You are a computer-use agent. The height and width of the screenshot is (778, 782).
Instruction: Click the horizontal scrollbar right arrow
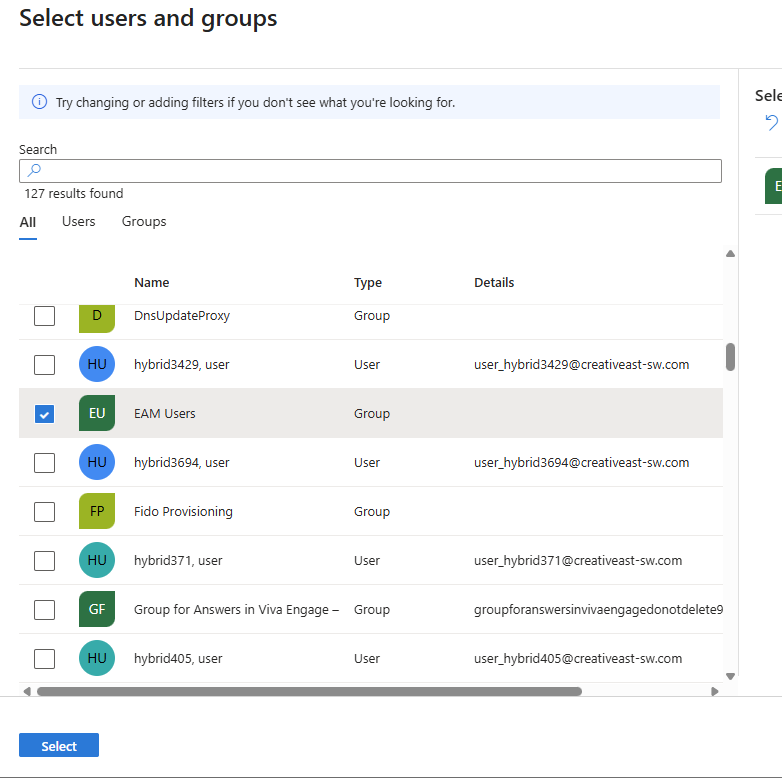click(714, 691)
